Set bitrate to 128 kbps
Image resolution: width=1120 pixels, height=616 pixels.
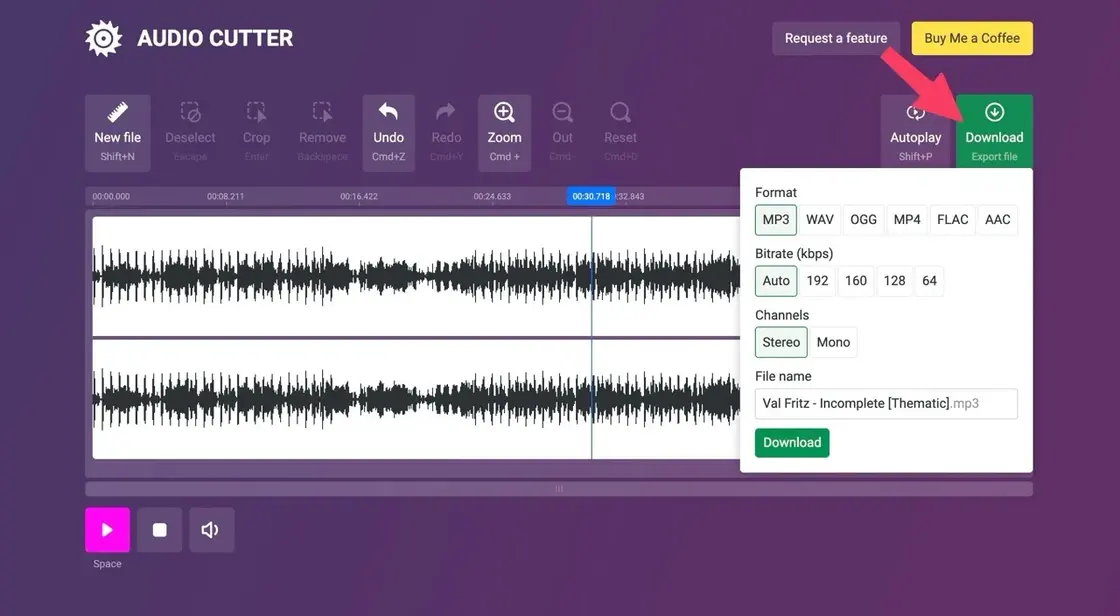[x=895, y=281]
